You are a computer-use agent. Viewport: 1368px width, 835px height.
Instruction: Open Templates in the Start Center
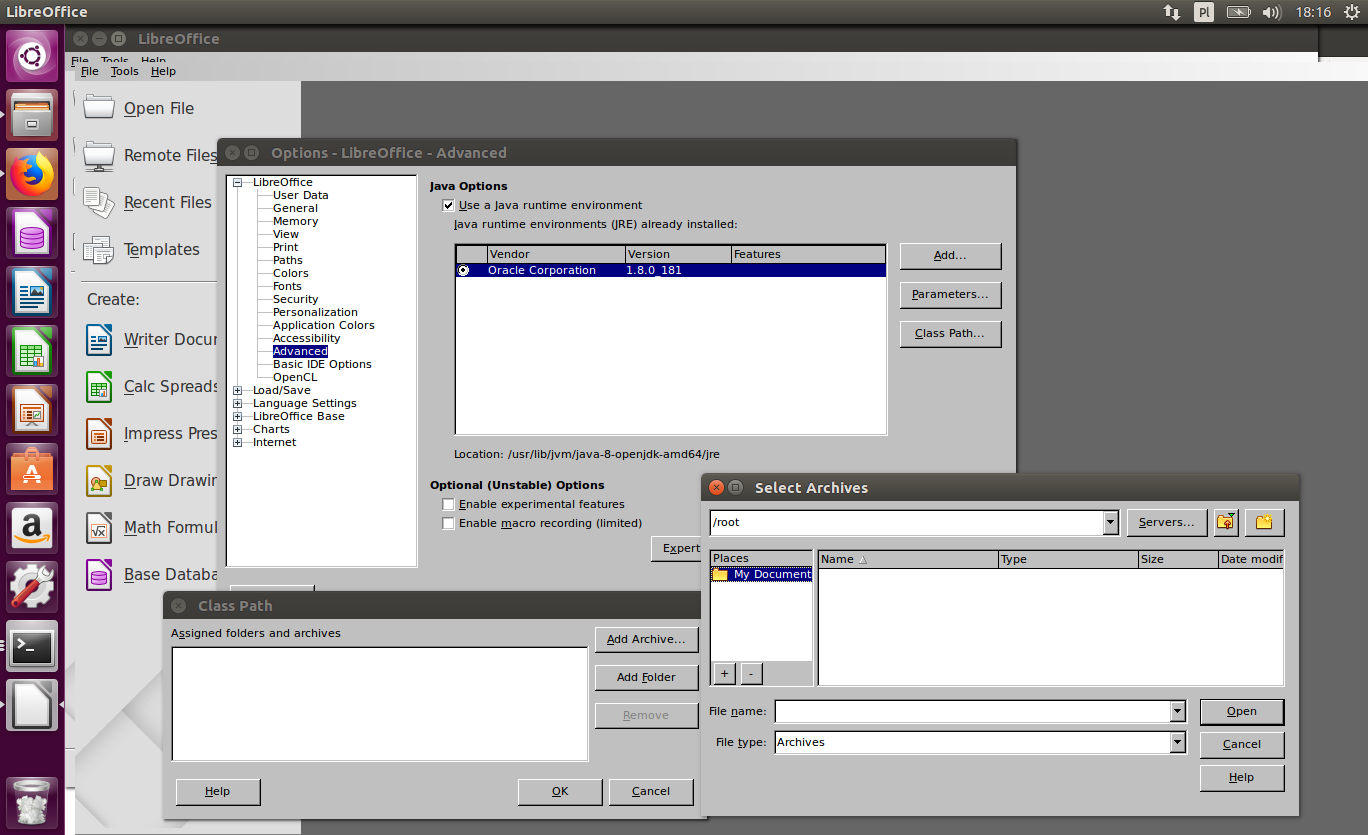[x=142, y=249]
